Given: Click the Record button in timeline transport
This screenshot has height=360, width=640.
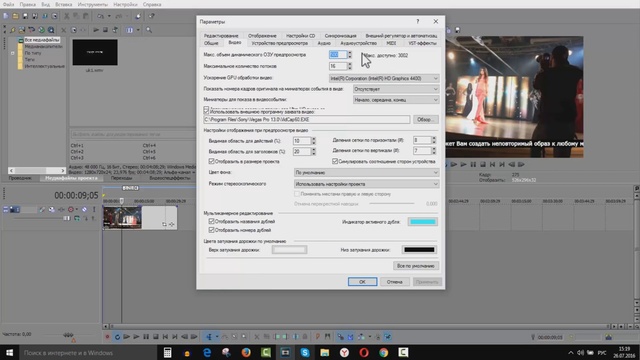Looking at the screenshot, I should click(107, 337).
